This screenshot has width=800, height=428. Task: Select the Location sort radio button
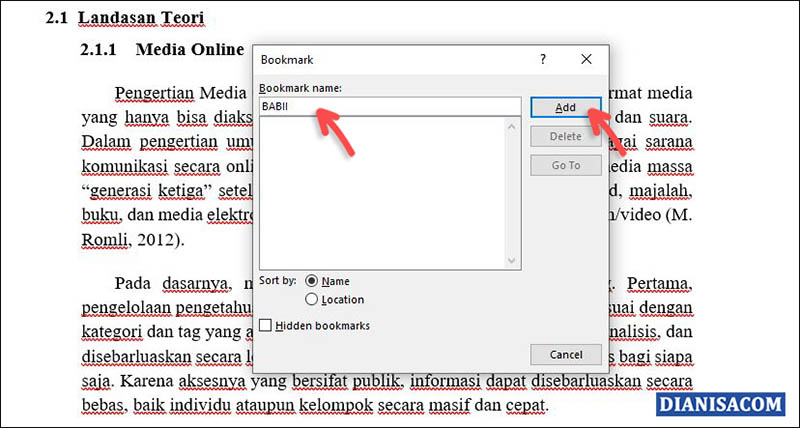pyautogui.click(x=311, y=299)
